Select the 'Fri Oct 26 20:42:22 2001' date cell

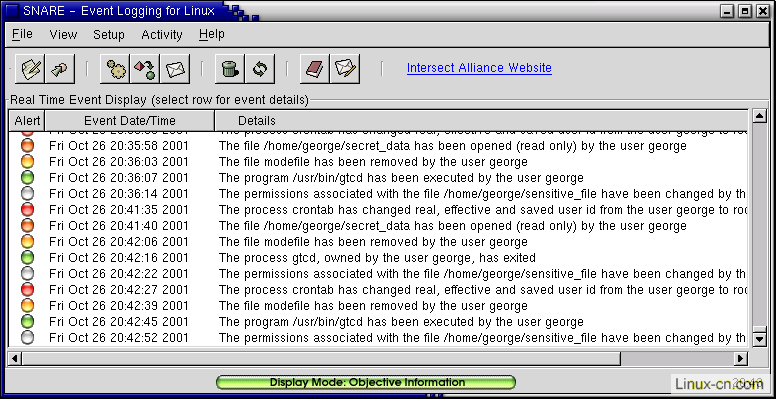point(119,274)
